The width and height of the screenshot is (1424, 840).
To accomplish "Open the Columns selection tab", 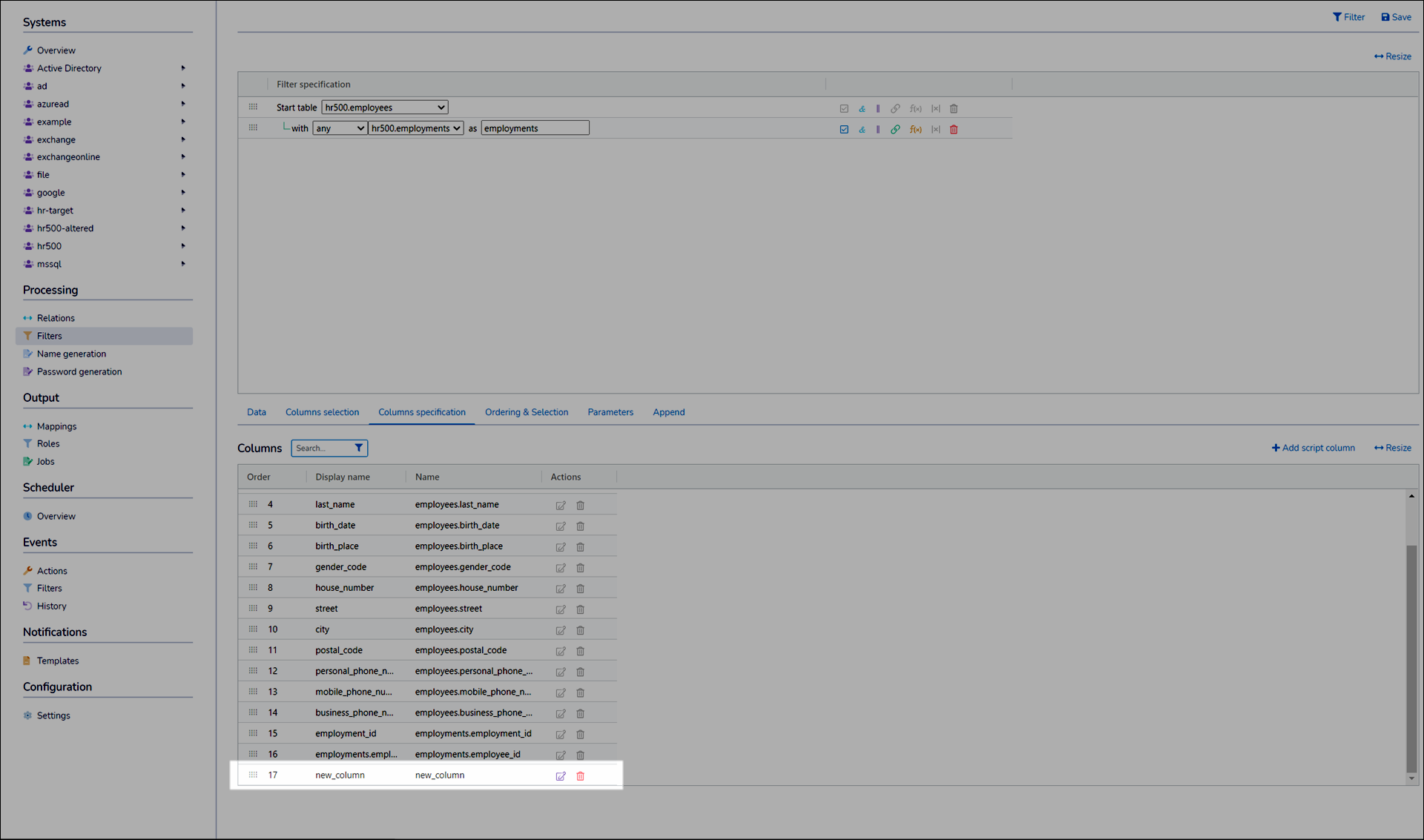I will [322, 412].
